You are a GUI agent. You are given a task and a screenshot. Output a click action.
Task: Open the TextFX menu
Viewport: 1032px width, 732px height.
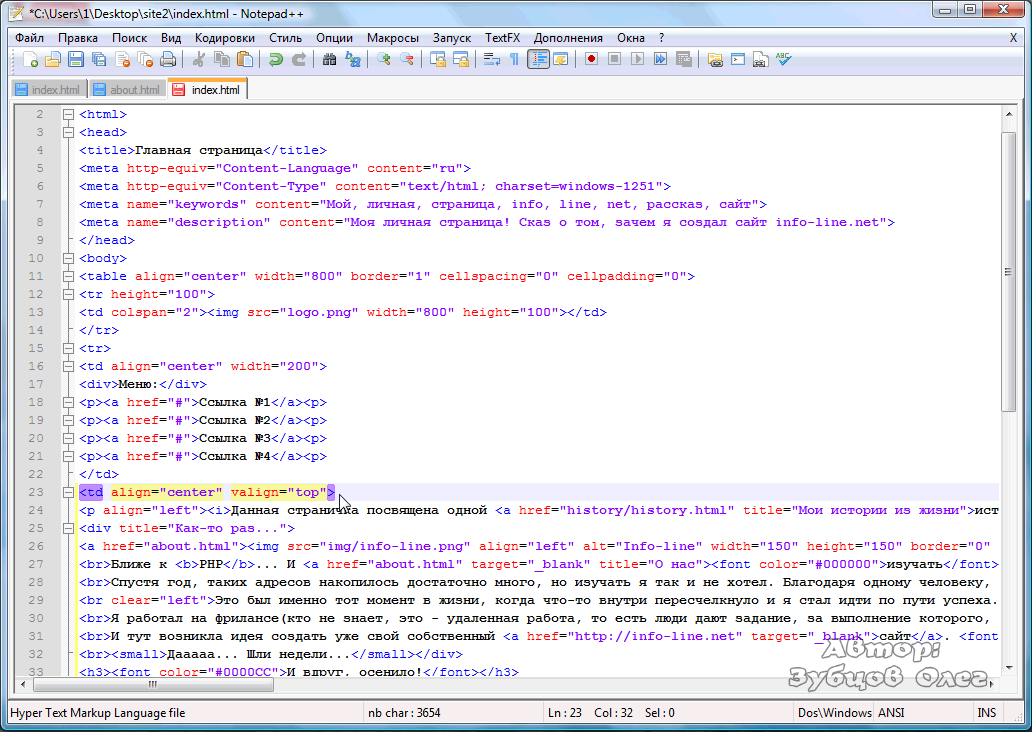pyautogui.click(x=502, y=37)
